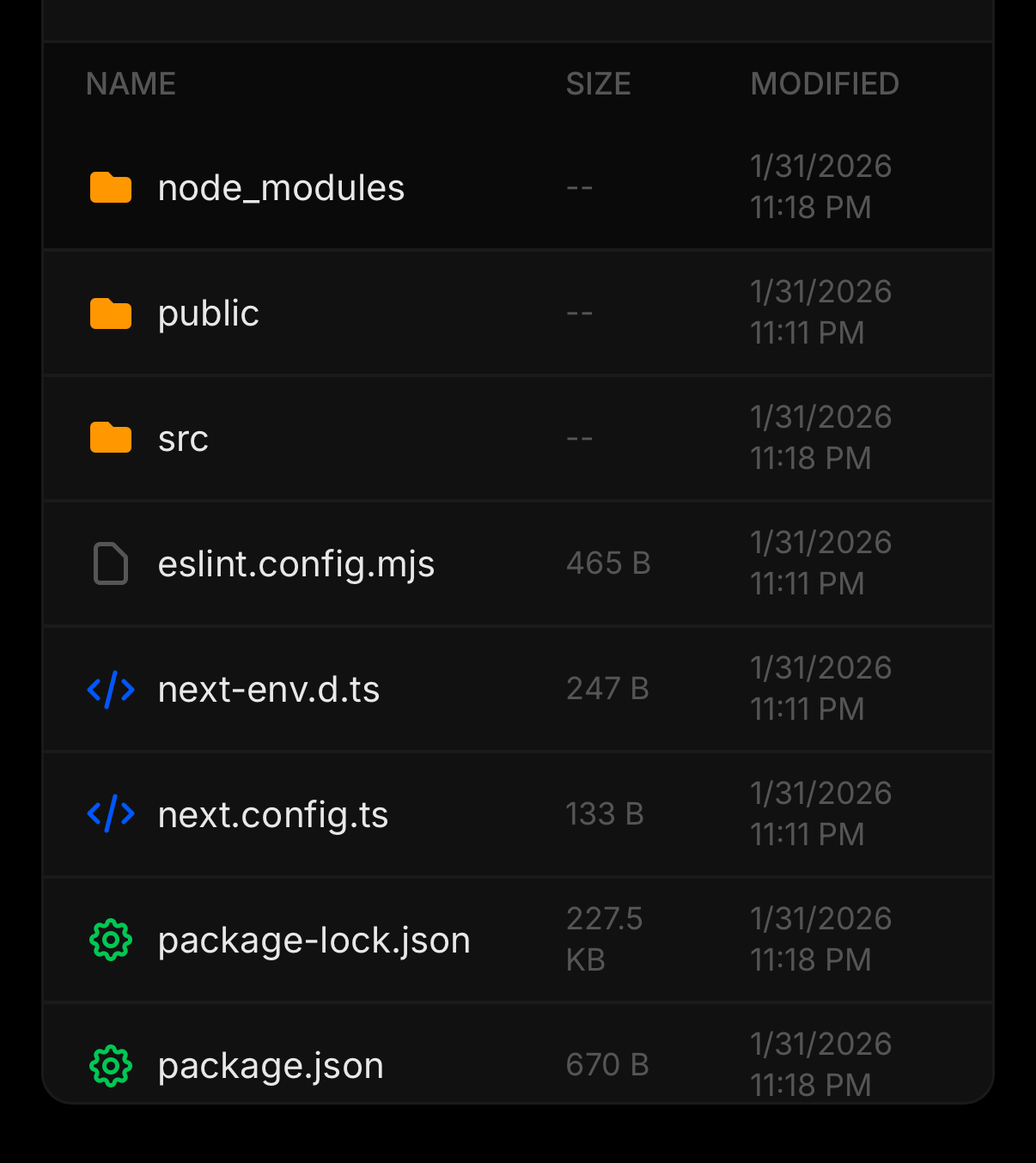Sort by the MODIFIED column header
The height and width of the screenshot is (1163, 1036).
(x=824, y=84)
